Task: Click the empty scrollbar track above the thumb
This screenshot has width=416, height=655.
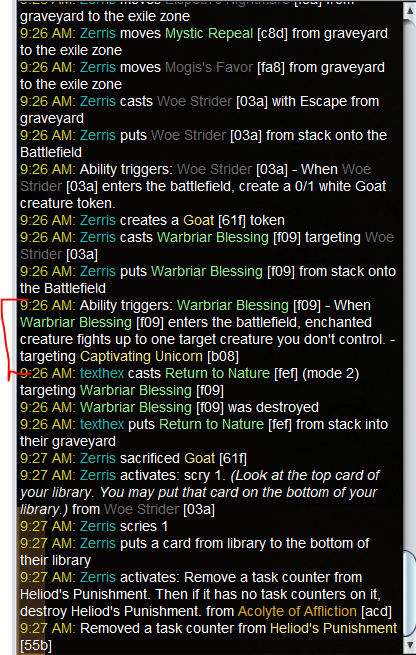Action: pyautogui.click(x=410, y=284)
